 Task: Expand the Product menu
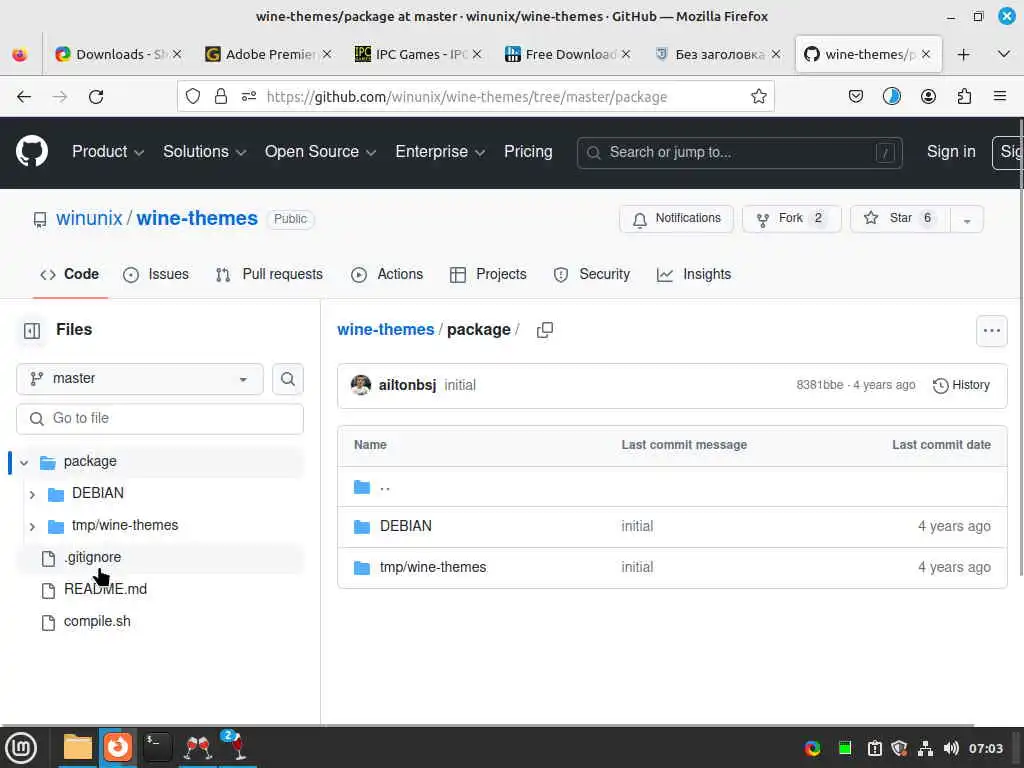[x=108, y=152]
